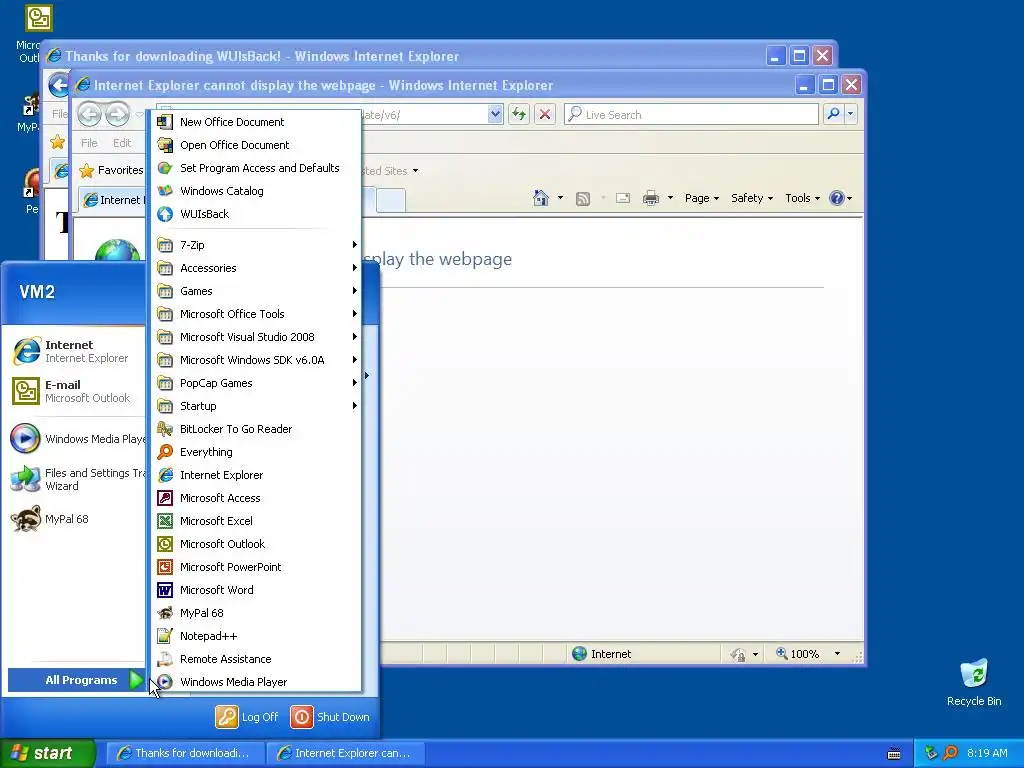Launch Windows Media Player from programs list
The height and width of the screenshot is (768, 1024).
pos(255,682)
